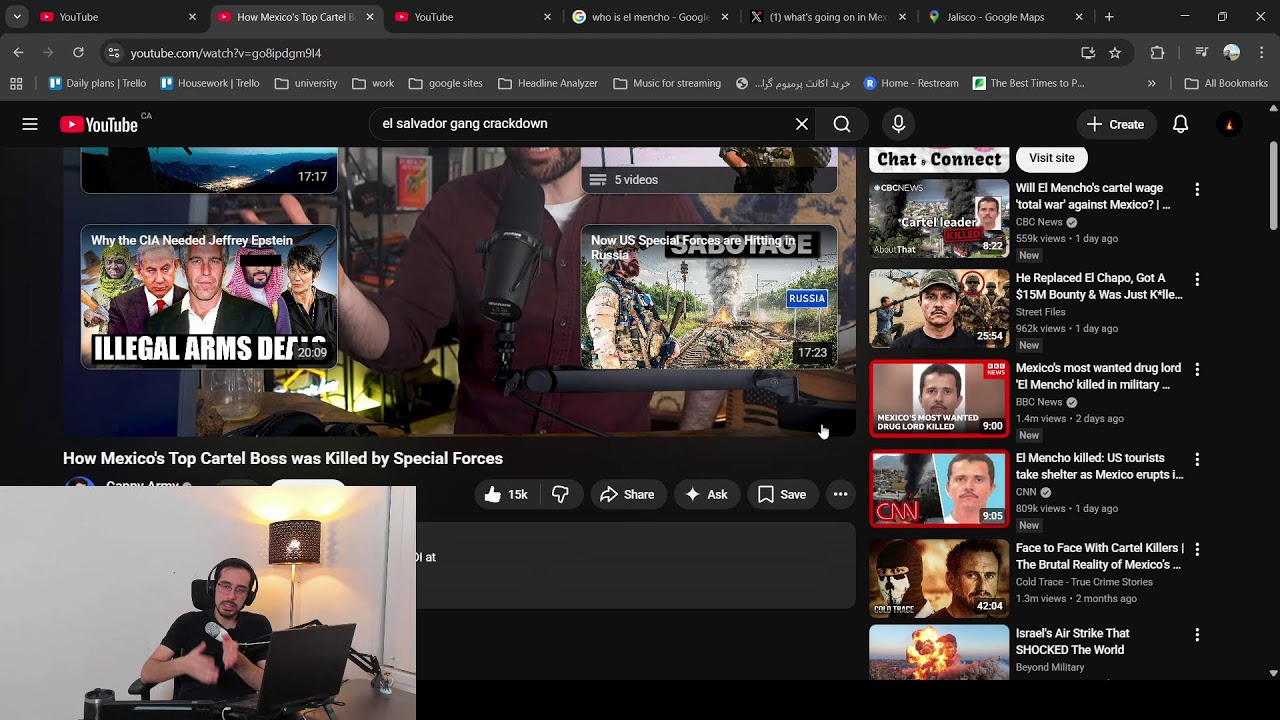Reload the current page

tap(78, 53)
